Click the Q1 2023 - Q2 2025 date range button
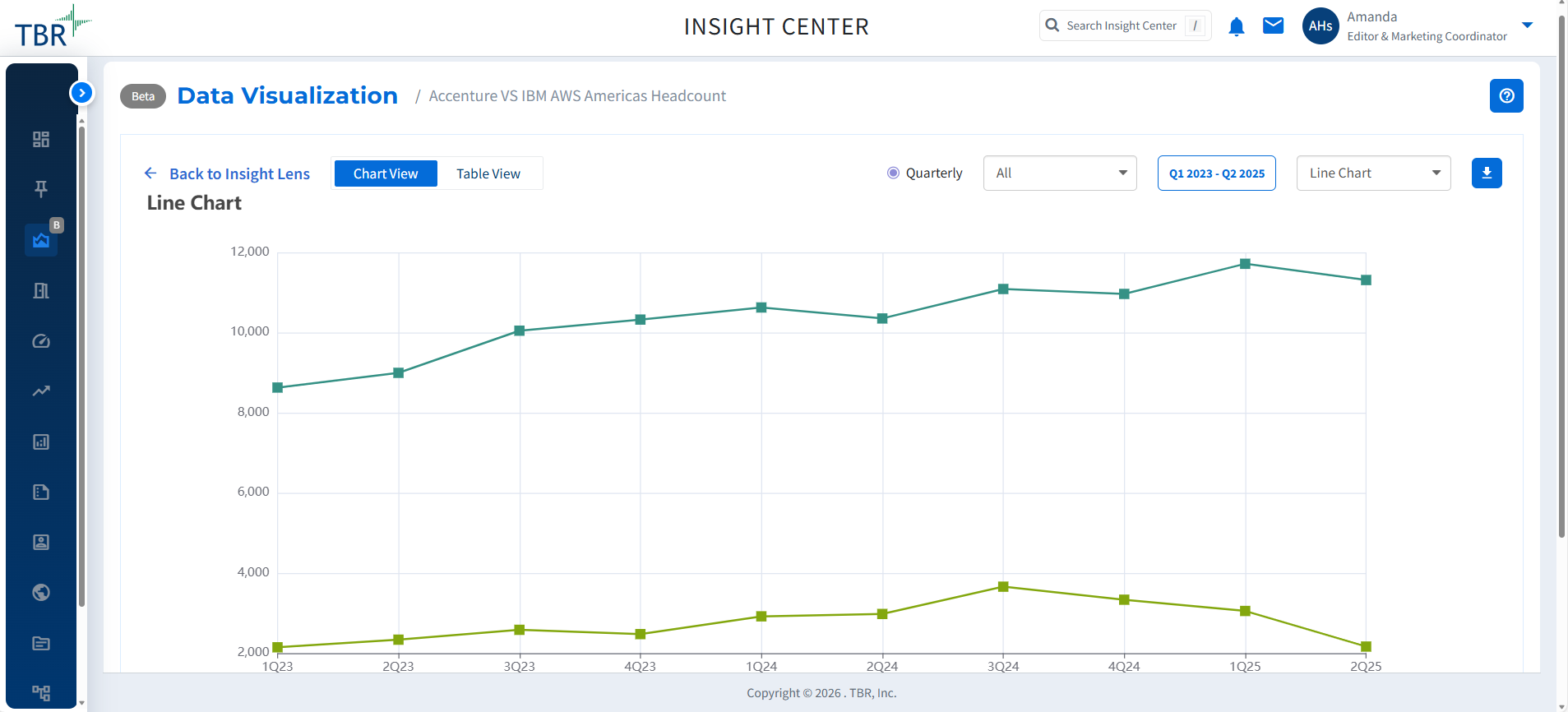The width and height of the screenshot is (1568, 712). [x=1216, y=173]
